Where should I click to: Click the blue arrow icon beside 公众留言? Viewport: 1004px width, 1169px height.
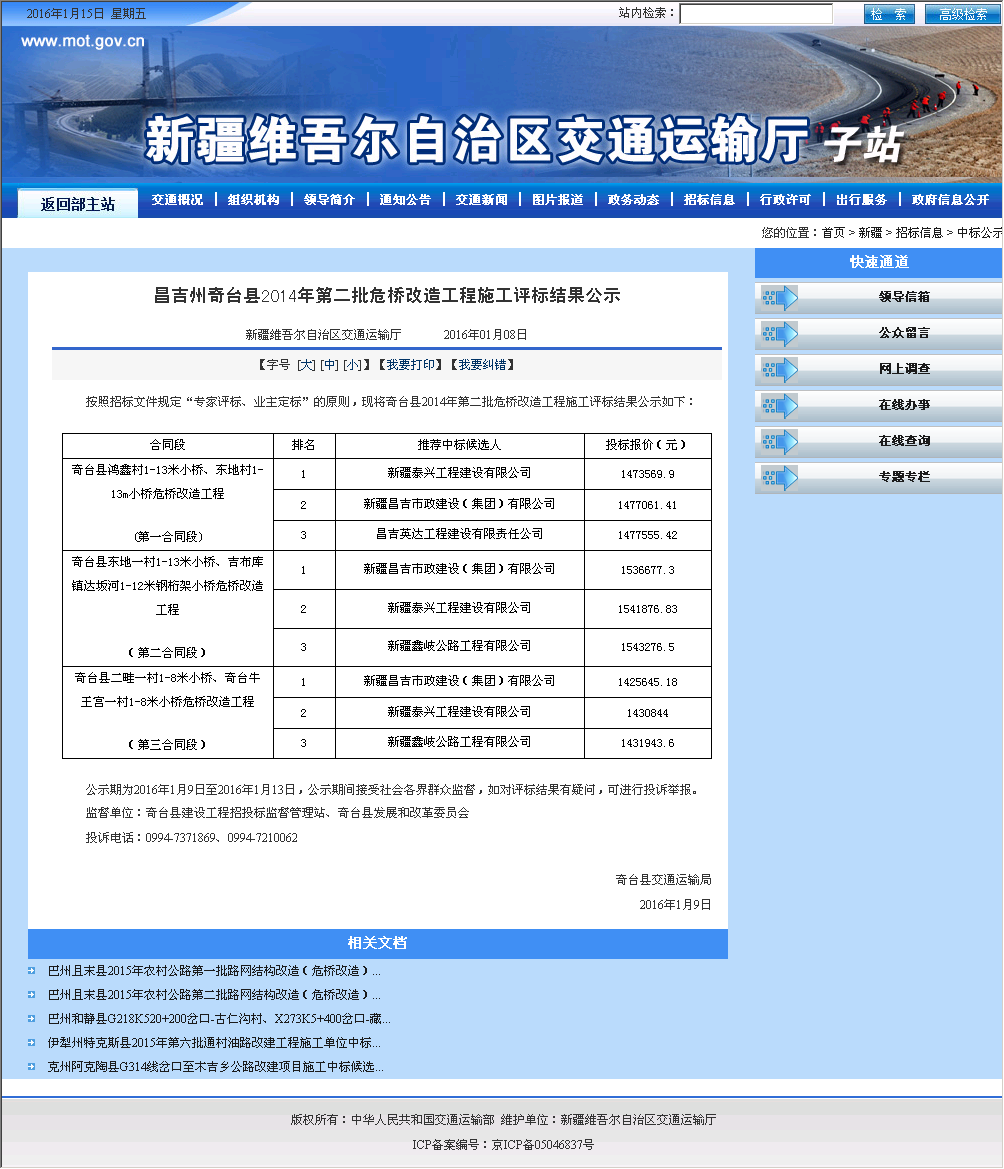[x=780, y=334]
